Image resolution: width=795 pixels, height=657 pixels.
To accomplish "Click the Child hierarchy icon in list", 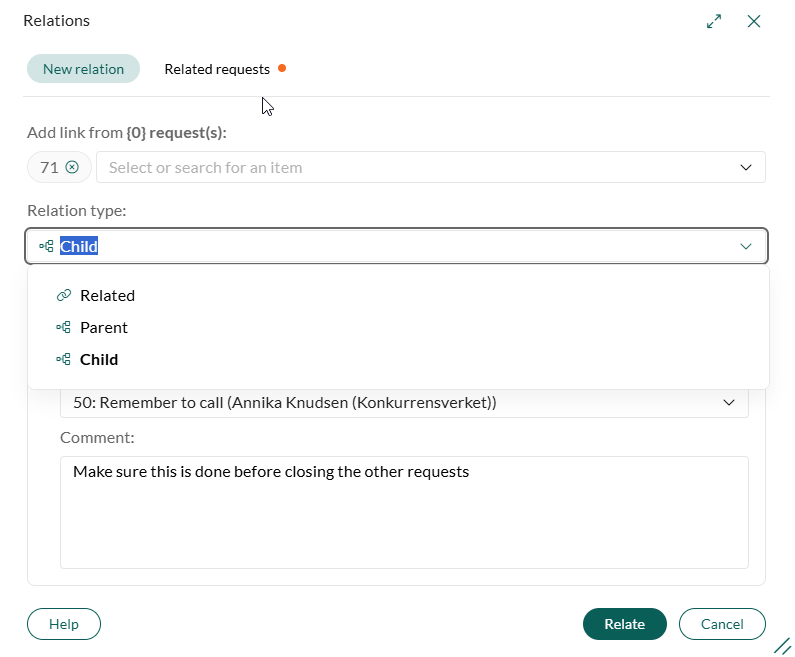I will (x=64, y=359).
